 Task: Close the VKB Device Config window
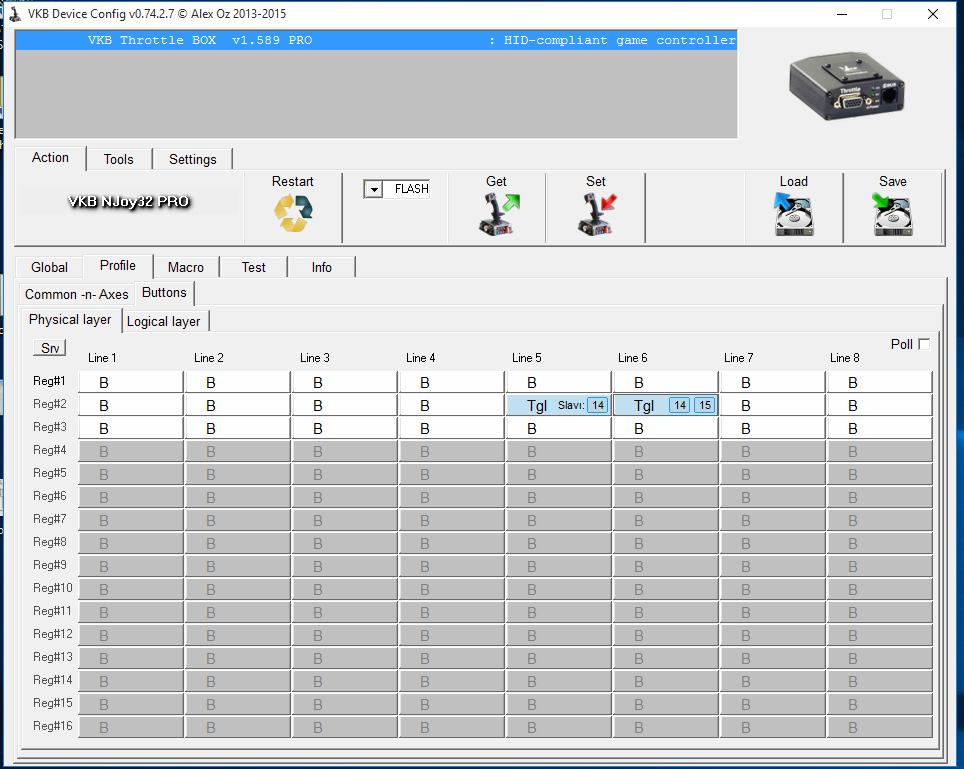point(933,14)
